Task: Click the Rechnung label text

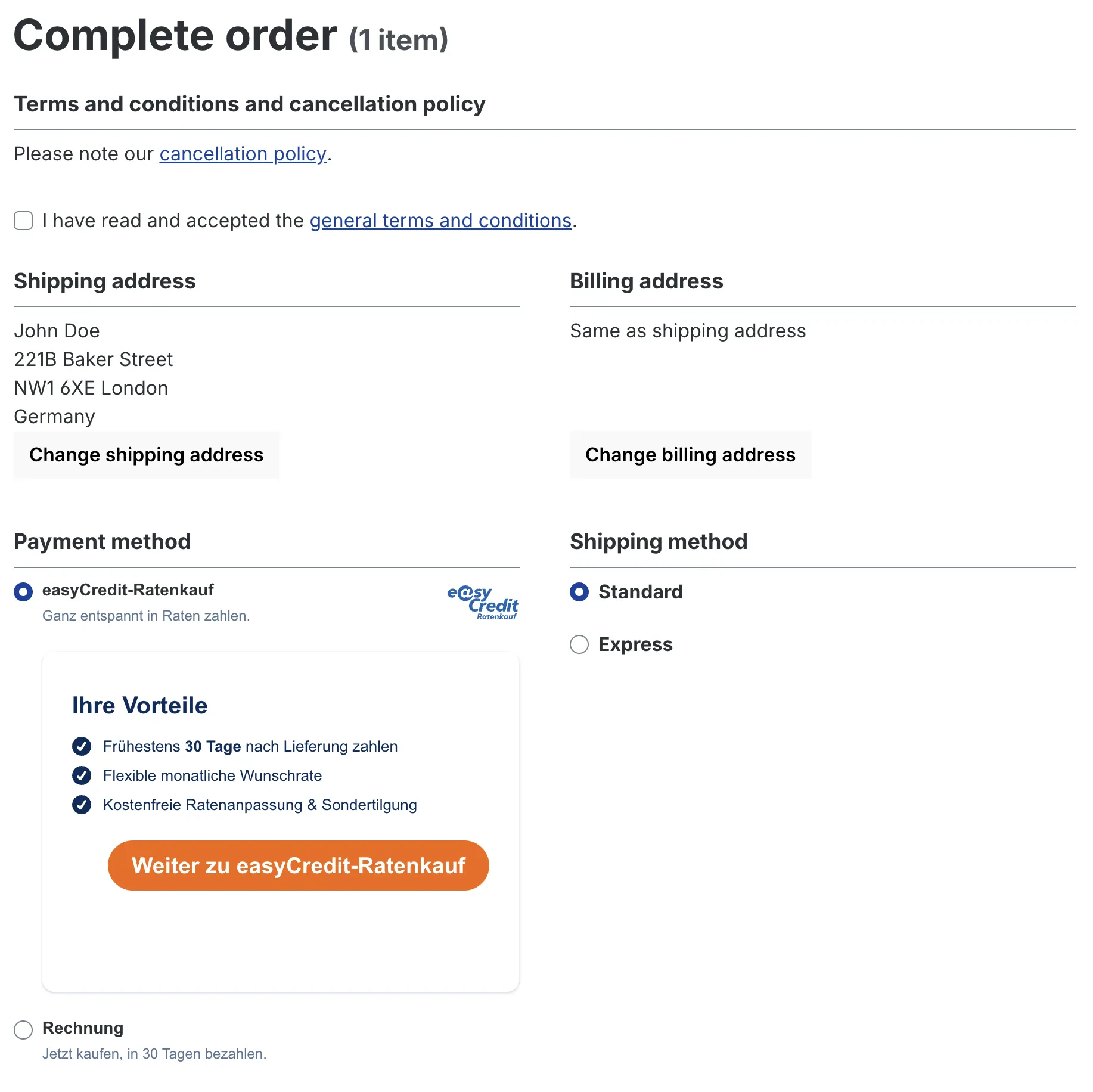Action: pos(83,1028)
